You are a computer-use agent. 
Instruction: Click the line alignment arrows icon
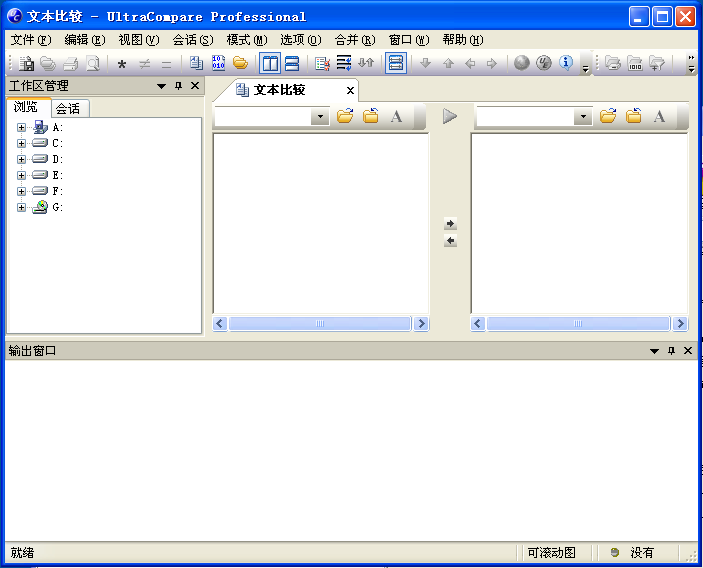(x=344, y=63)
